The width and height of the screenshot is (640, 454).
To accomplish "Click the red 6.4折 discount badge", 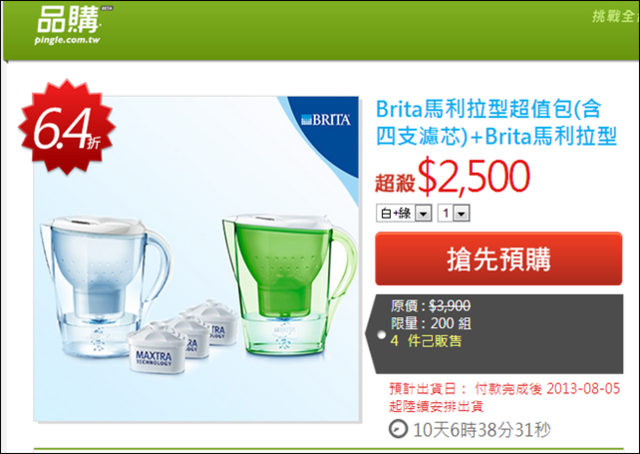I will [x=67, y=127].
